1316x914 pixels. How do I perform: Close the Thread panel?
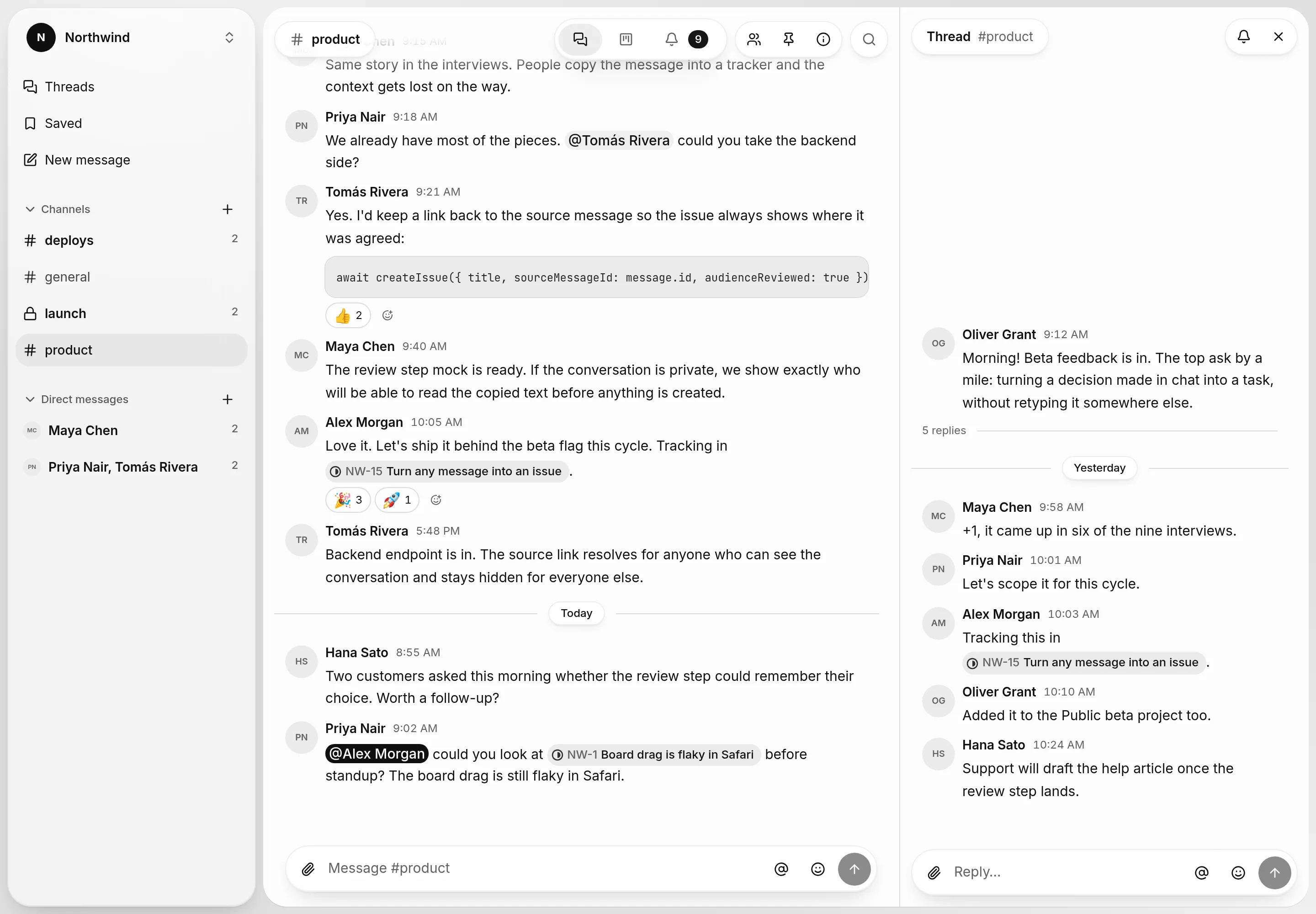[x=1278, y=37]
